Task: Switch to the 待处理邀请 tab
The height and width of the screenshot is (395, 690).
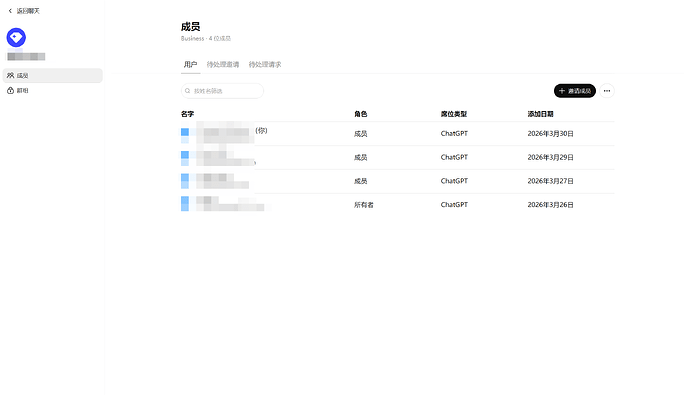Action: pos(223,65)
